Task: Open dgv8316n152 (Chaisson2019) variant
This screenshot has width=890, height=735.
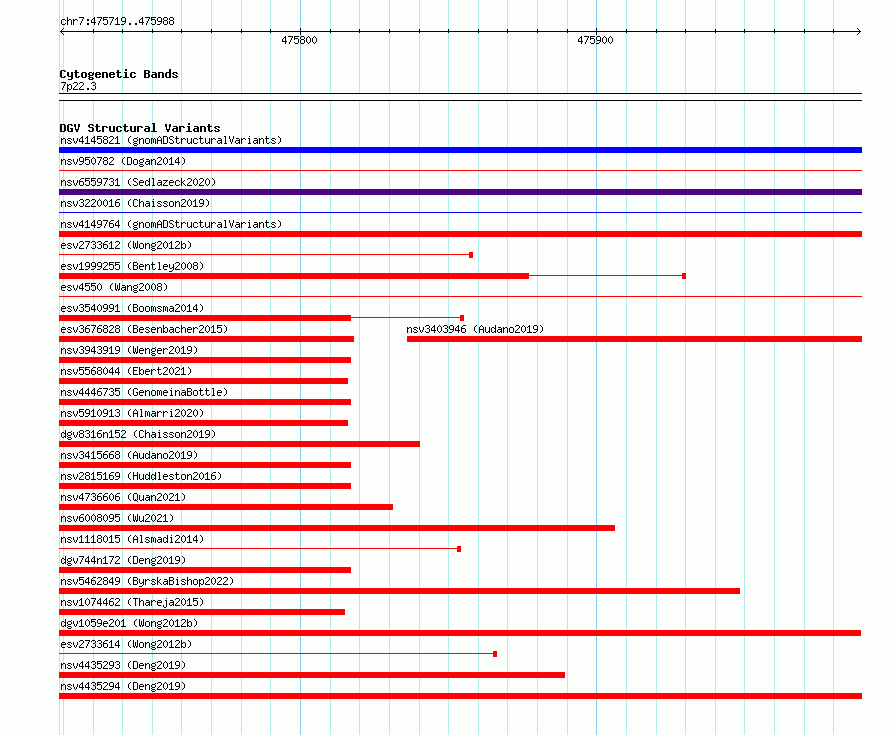Action: (x=138, y=434)
